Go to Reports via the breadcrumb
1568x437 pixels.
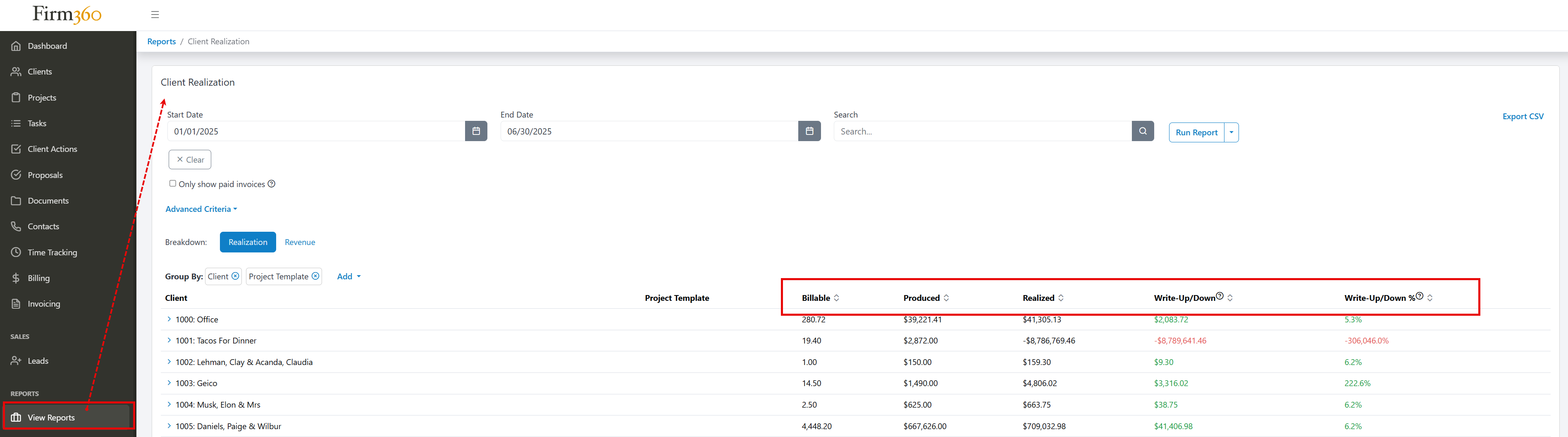tap(161, 41)
